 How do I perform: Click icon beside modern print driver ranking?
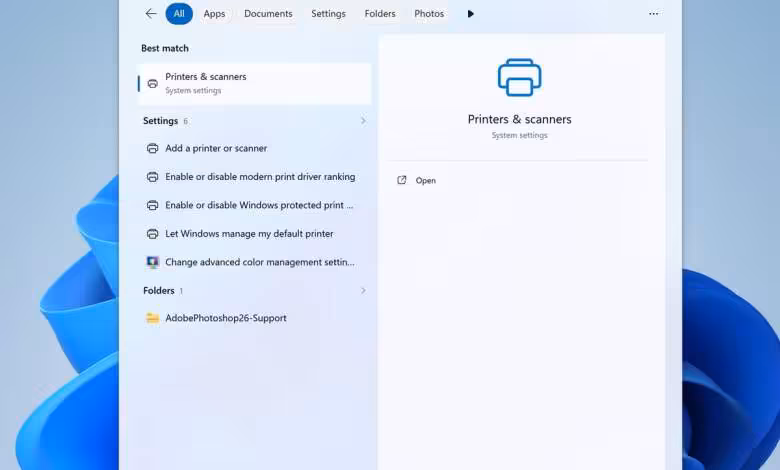pos(153,177)
